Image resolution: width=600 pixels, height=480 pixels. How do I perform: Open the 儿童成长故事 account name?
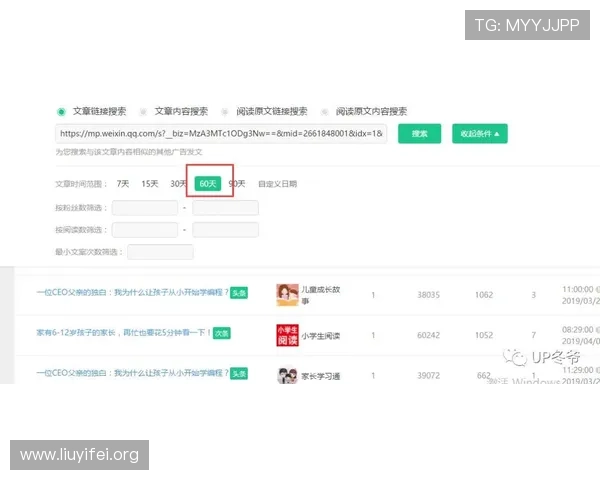tap(321, 295)
